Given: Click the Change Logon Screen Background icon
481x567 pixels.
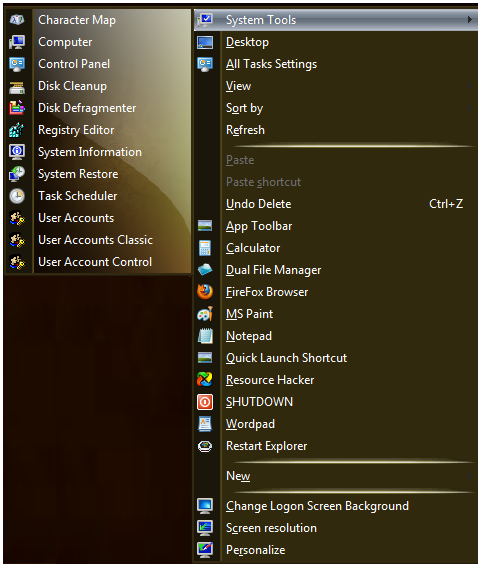Looking at the screenshot, I should (x=205, y=506).
